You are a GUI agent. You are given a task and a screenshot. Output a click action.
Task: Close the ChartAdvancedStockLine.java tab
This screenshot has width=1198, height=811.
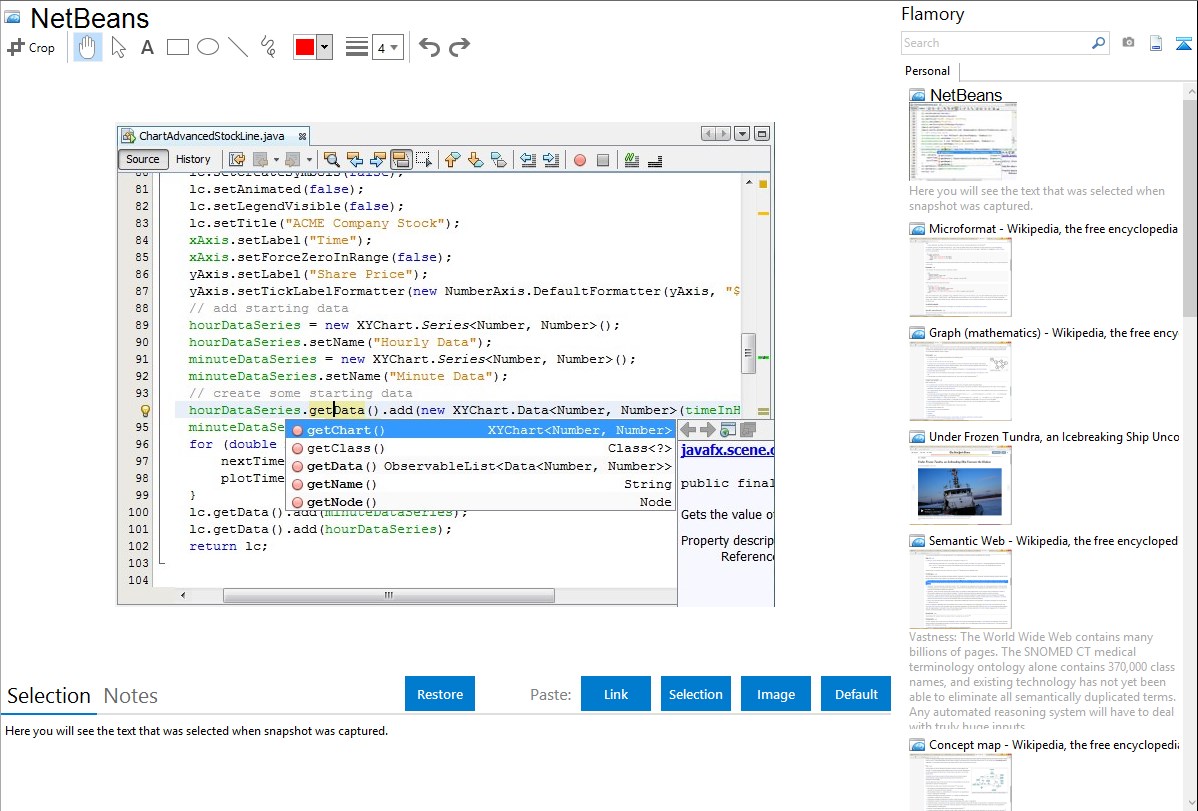click(x=303, y=136)
